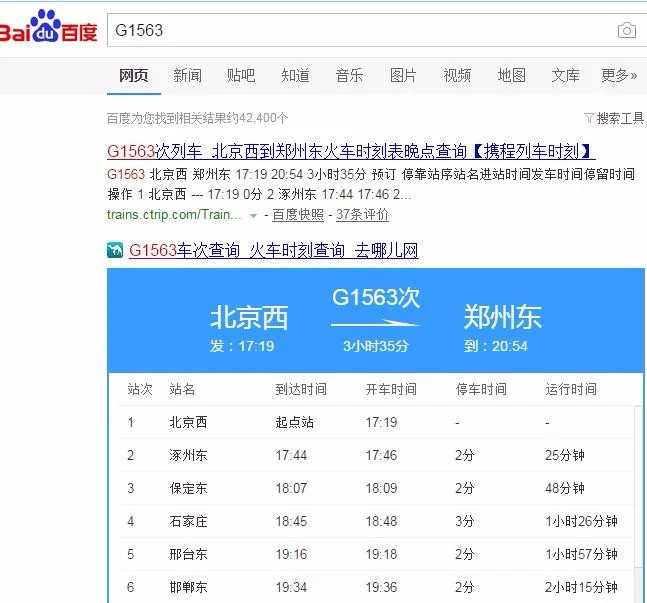The width and height of the screenshot is (647, 603).
Task: Click the 郑州东 arrival station heading
Action: click(x=503, y=317)
